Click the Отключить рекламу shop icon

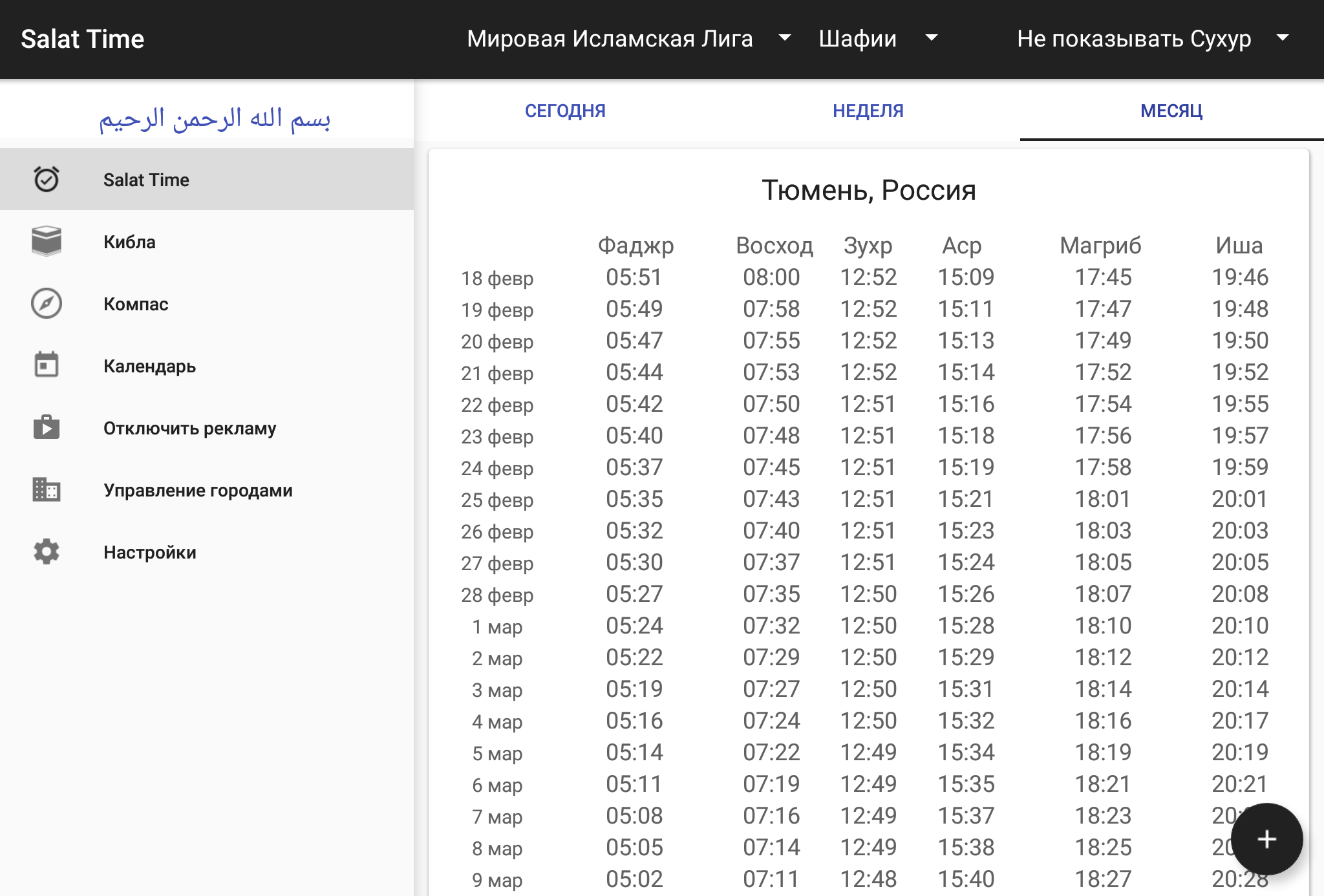point(47,427)
